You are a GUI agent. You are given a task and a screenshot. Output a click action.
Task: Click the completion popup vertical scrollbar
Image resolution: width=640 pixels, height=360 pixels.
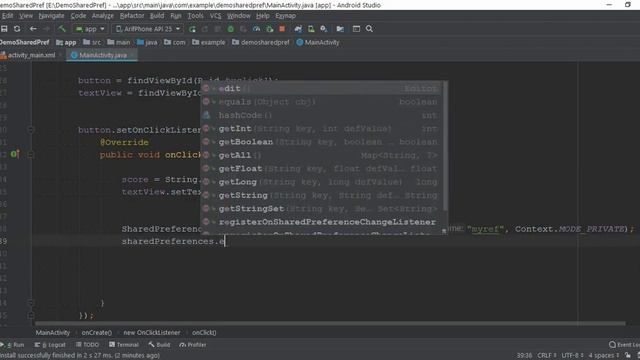[x=445, y=146]
